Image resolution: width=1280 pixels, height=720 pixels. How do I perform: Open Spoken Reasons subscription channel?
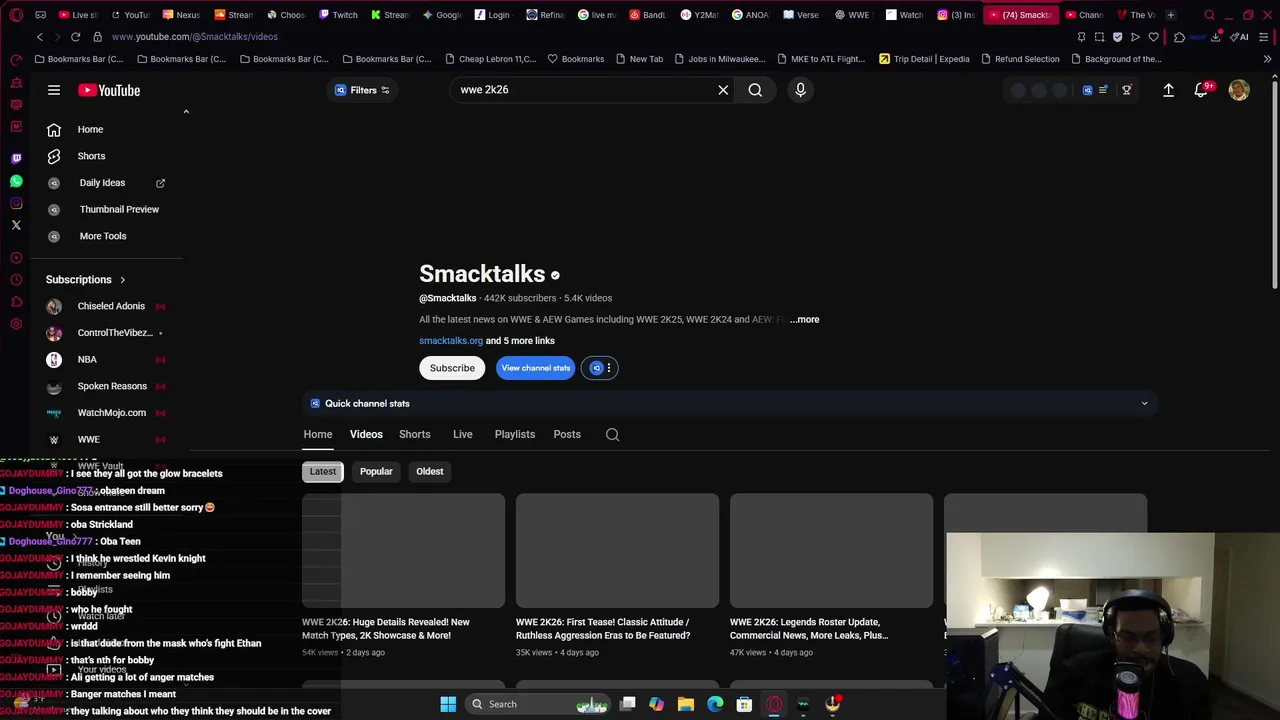(x=112, y=386)
